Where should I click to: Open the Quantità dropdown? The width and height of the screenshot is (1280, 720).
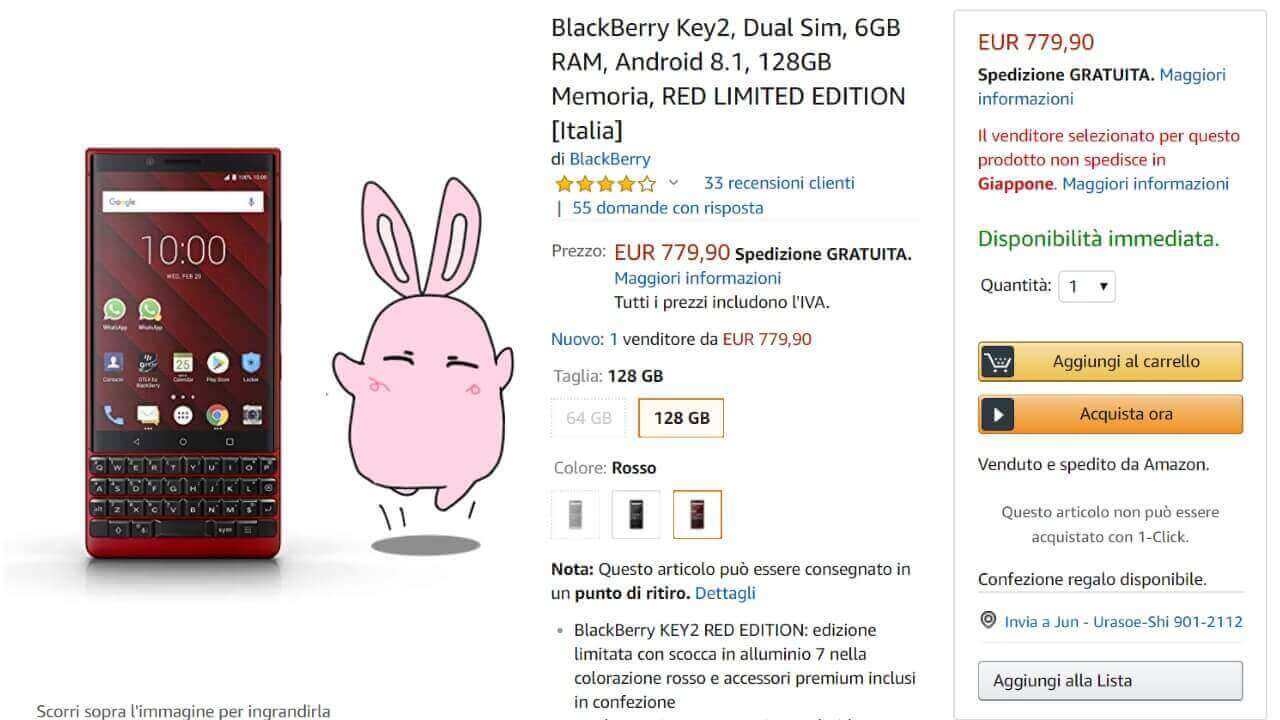coord(1088,286)
